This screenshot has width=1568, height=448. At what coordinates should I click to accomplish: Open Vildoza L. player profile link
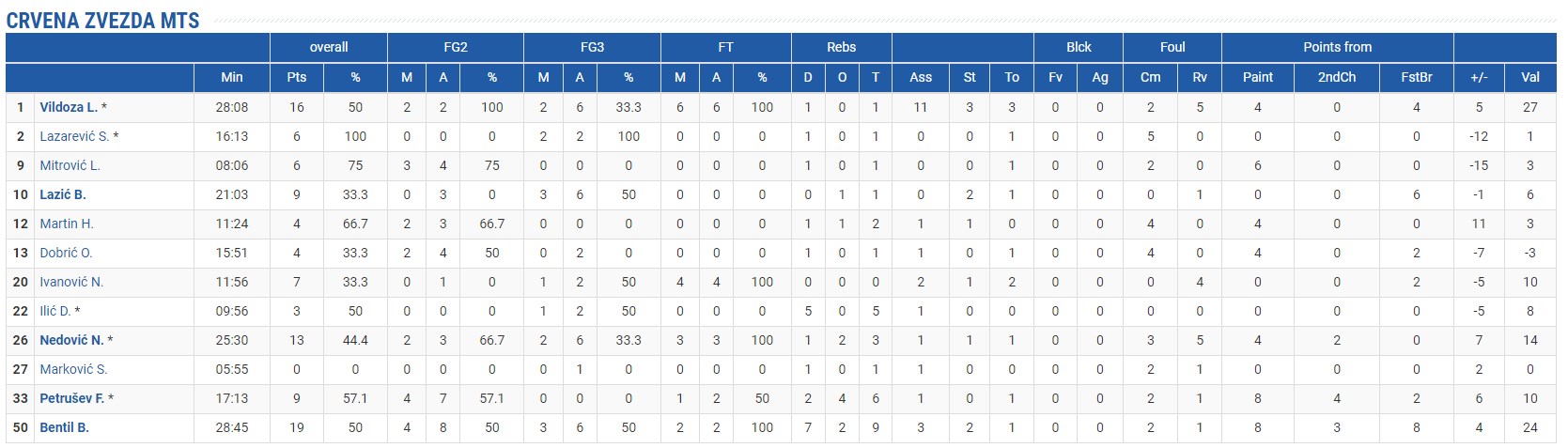(68, 107)
